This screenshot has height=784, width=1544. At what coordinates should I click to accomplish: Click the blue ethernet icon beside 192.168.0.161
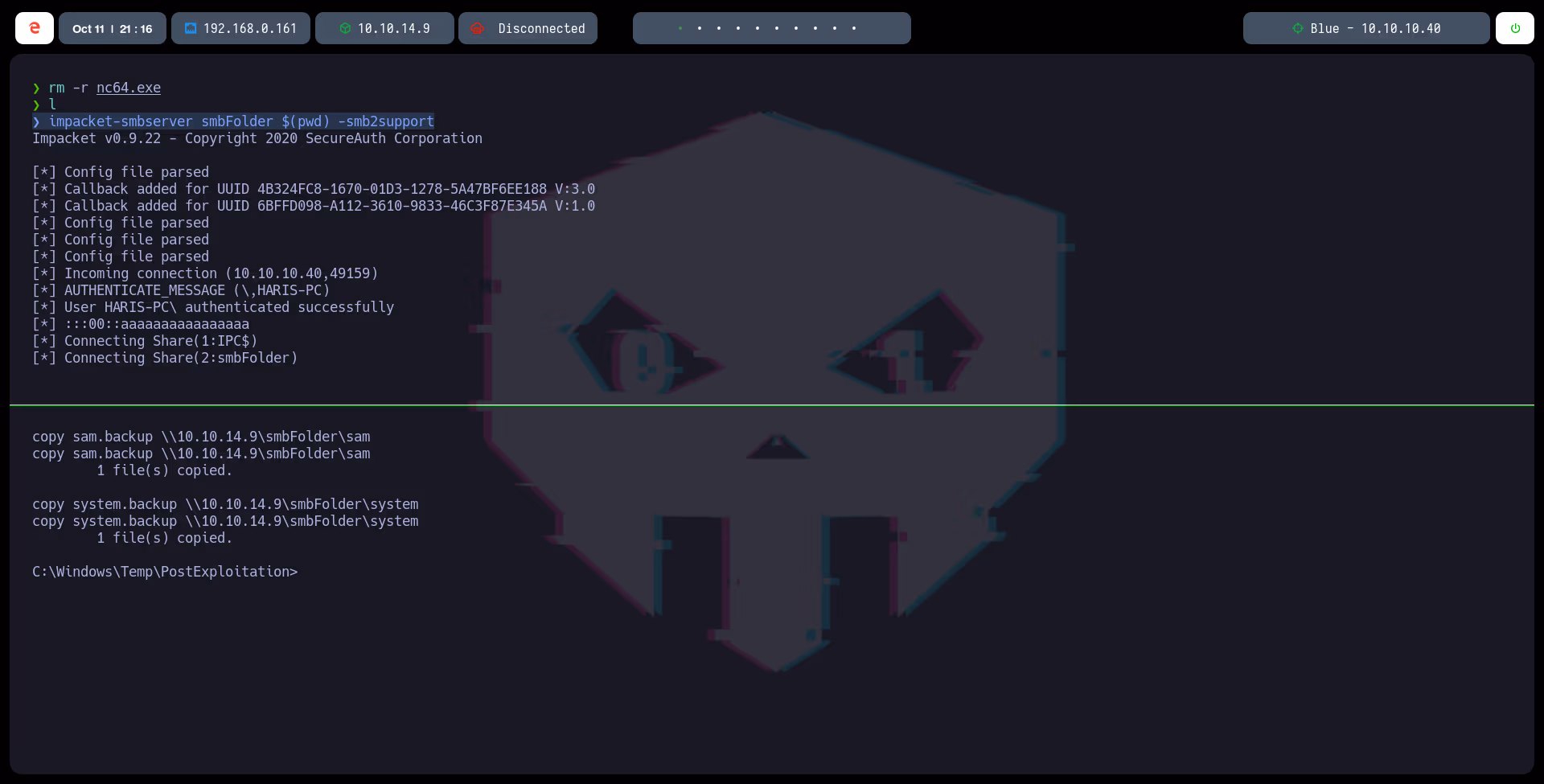click(191, 28)
